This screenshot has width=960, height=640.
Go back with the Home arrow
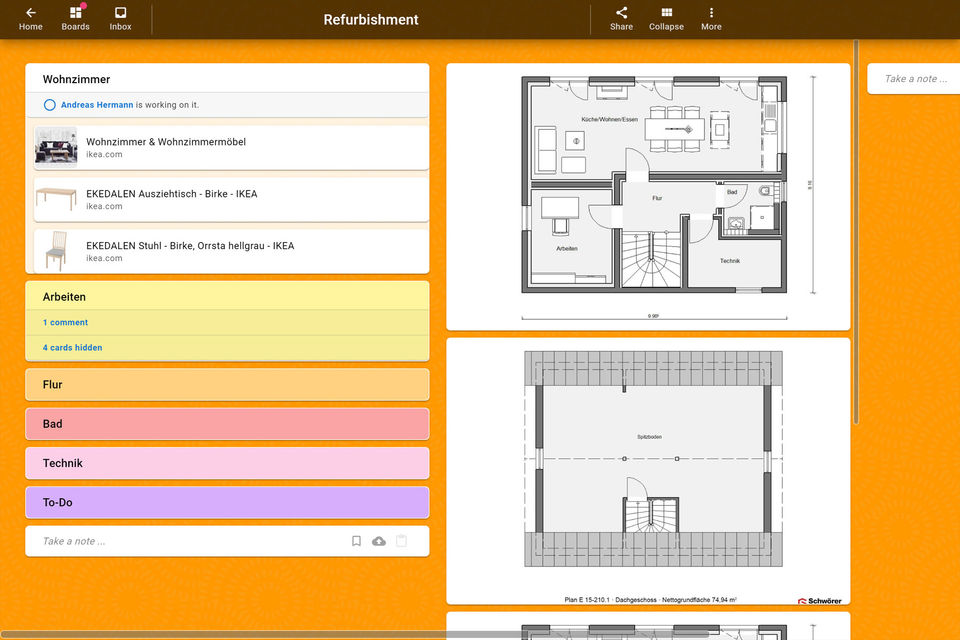[x=31, y=19]
